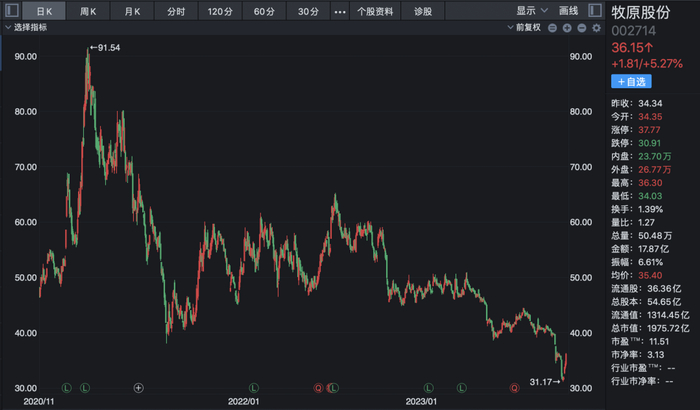Click the chart settings gear icon
Viewport: 700px width, 410px height.
point(595,27)
